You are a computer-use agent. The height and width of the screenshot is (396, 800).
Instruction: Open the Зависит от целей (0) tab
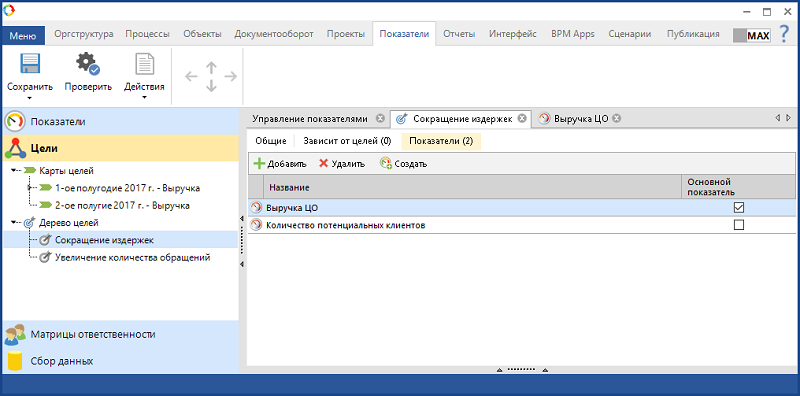pyautogui.click(x=347, y=141)
